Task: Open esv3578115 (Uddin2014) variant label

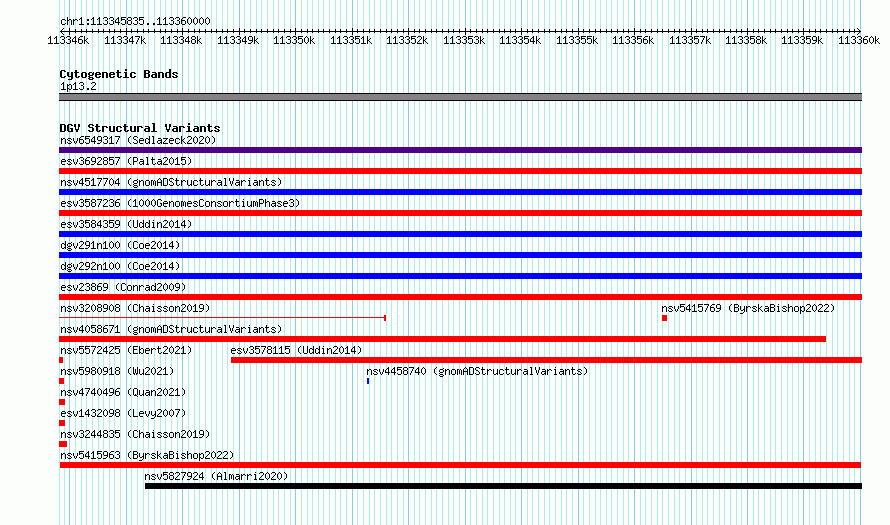Action: [296, 350]
